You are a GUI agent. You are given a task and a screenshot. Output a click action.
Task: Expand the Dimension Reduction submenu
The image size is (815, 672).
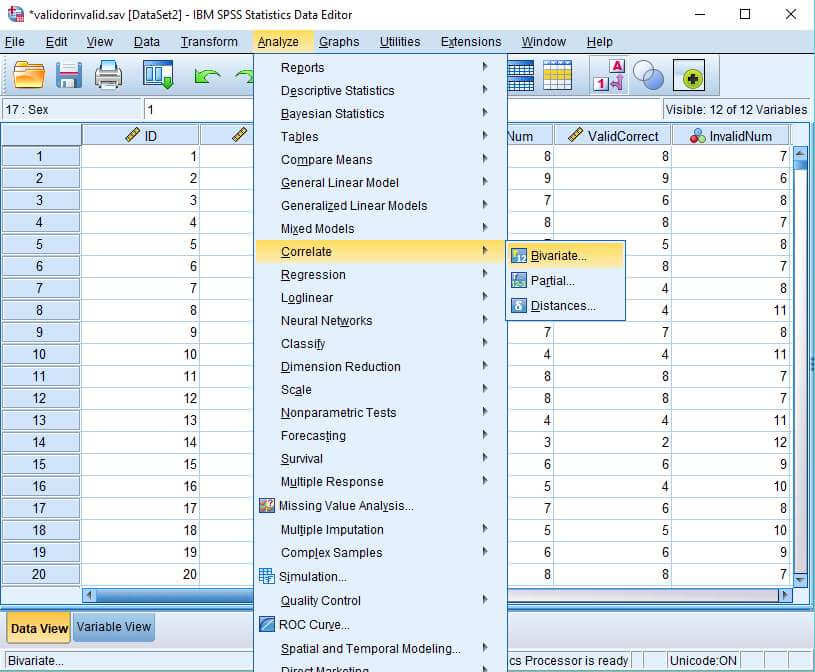(x=484, y=365)
